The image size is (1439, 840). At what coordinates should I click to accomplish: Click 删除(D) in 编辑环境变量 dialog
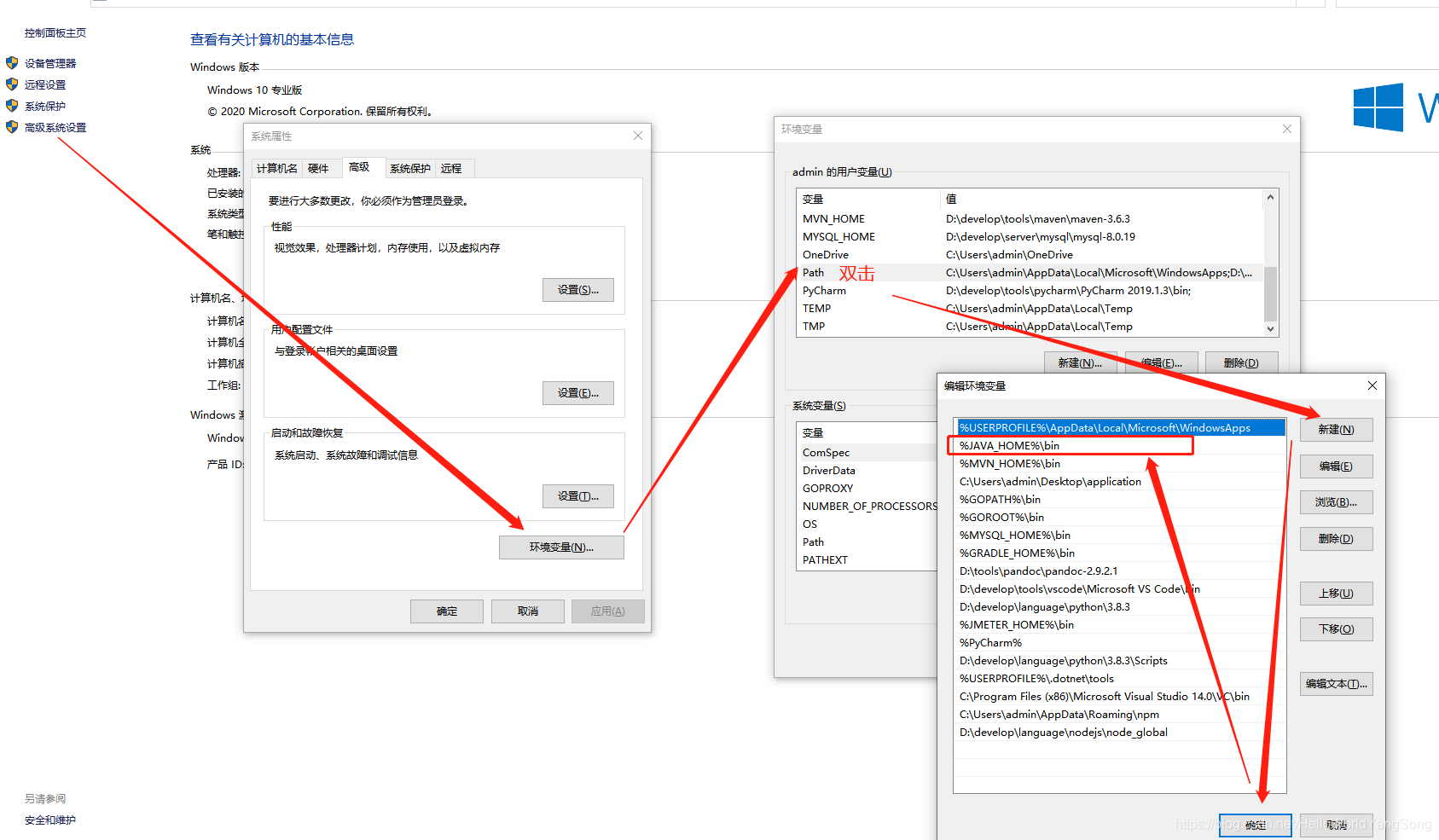click(x=1336, y=539)
